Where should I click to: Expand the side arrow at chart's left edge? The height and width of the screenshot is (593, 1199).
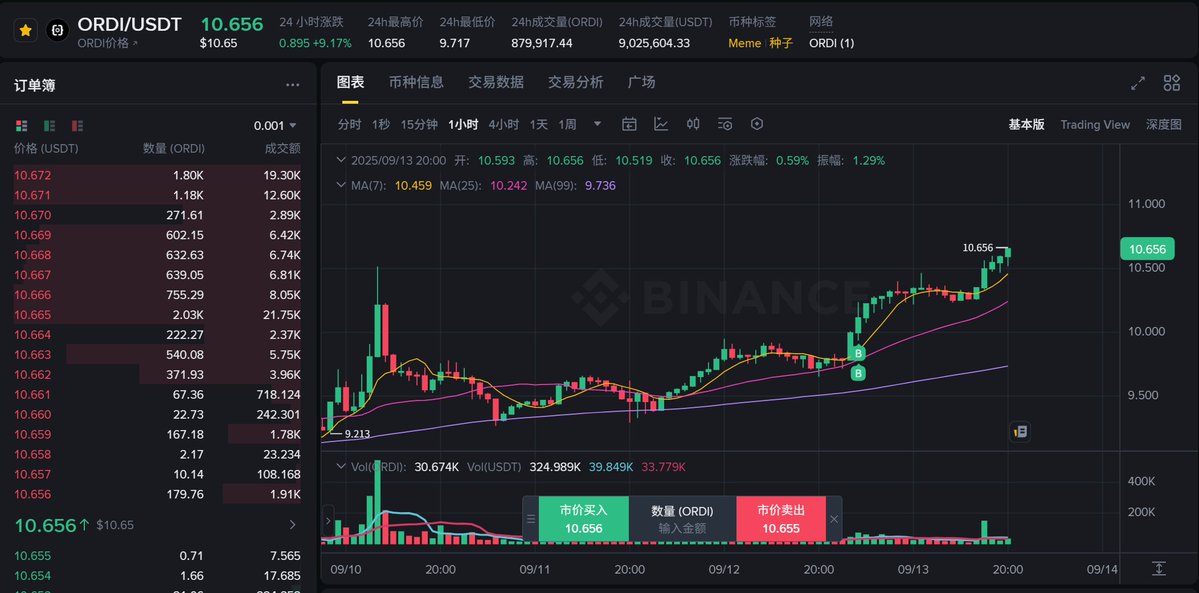pos(329,522)
